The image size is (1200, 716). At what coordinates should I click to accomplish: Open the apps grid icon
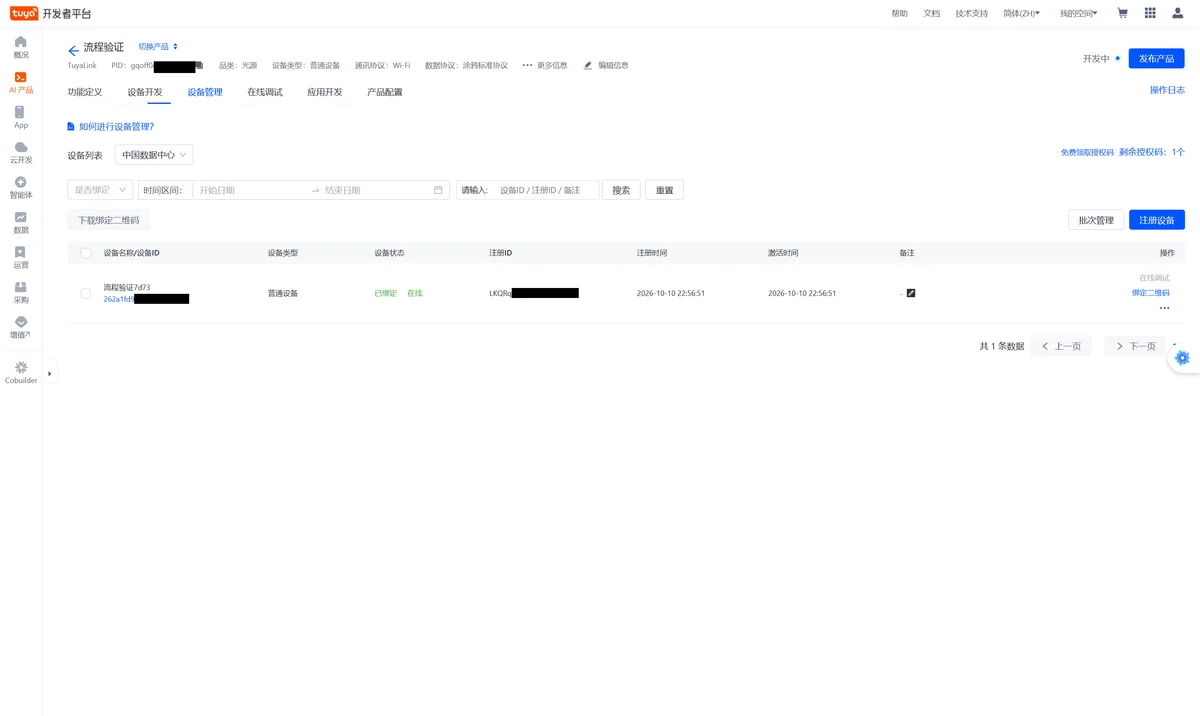click(1150, 13)
